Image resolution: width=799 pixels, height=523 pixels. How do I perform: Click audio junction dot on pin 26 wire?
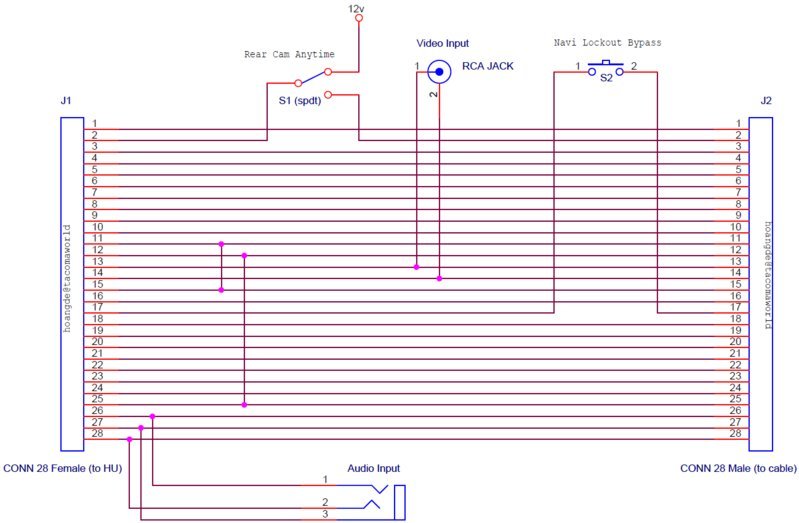pos(152,416)
